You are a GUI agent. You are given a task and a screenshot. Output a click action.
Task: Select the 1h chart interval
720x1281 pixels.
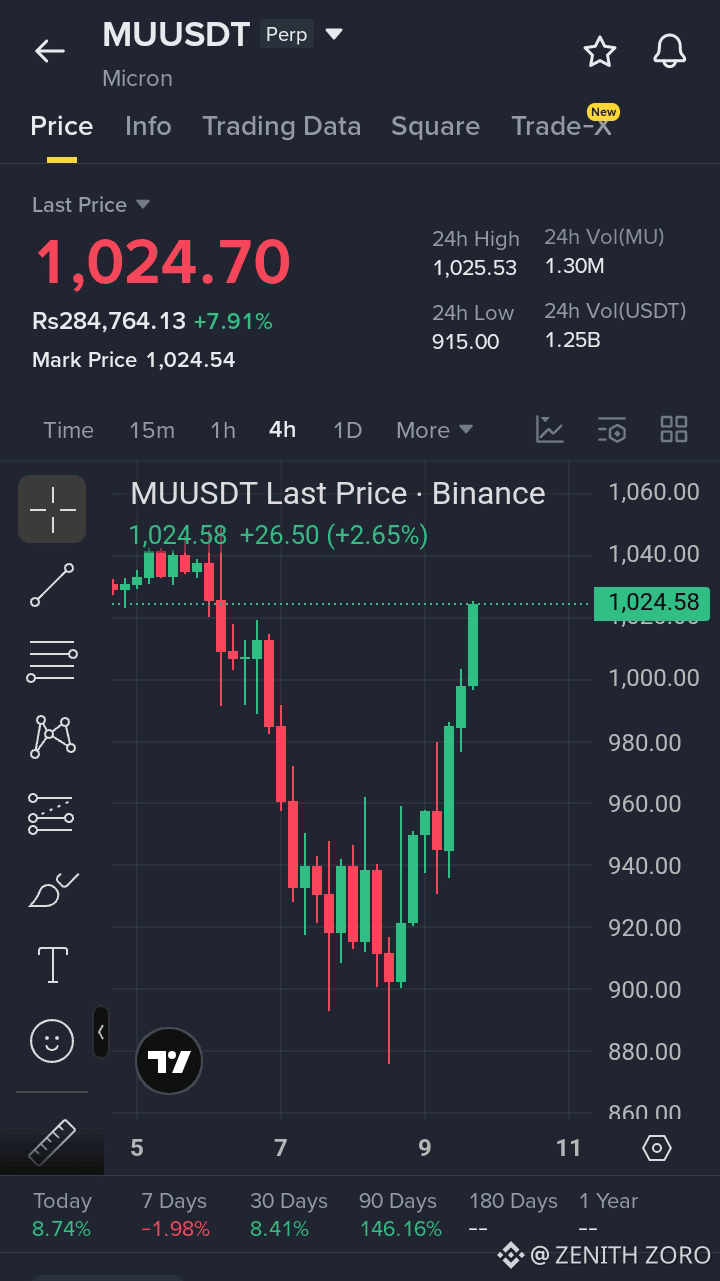coord(223,430)
